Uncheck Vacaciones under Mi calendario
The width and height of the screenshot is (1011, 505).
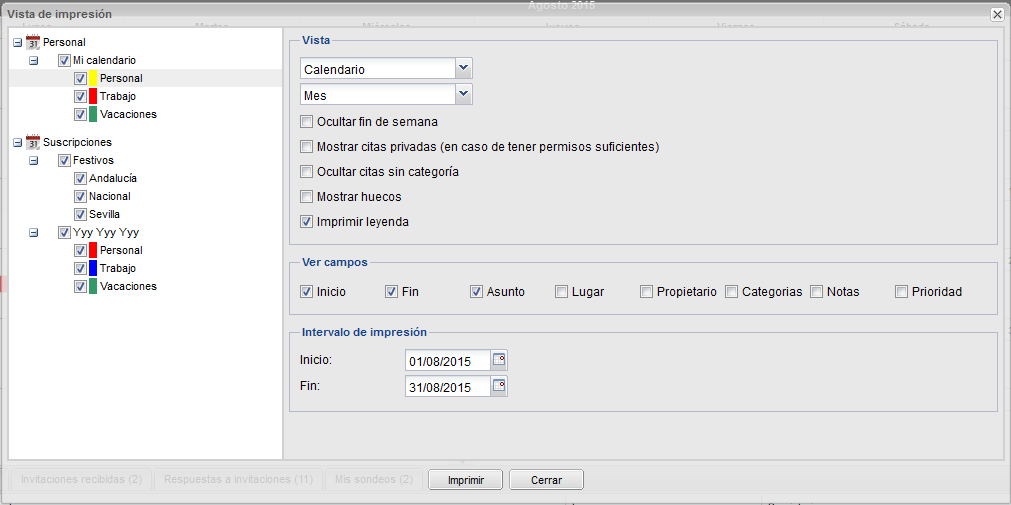(x=80, y=115)
